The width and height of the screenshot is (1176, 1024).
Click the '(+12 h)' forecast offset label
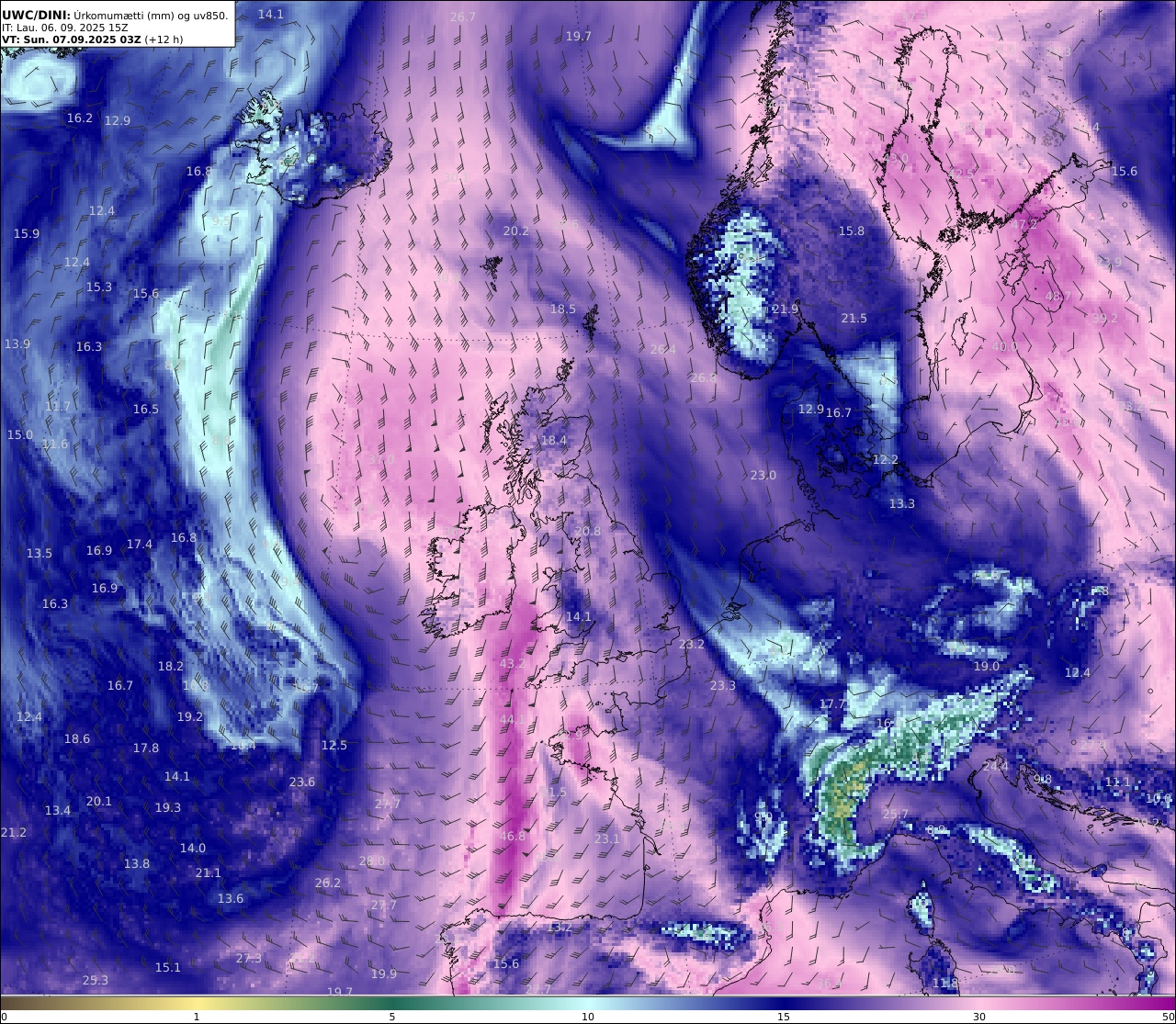tap(164, 39)
